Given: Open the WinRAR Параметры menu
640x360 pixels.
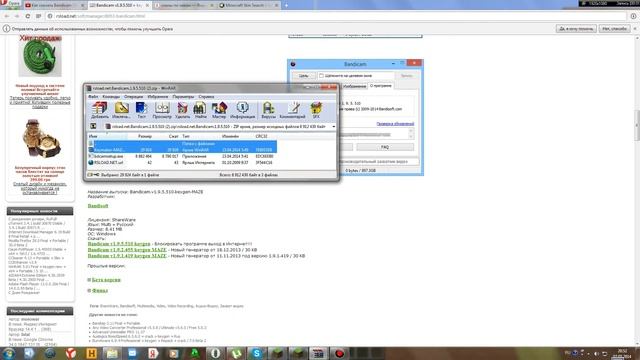Looking at the screenshot, I should [183, 97].
